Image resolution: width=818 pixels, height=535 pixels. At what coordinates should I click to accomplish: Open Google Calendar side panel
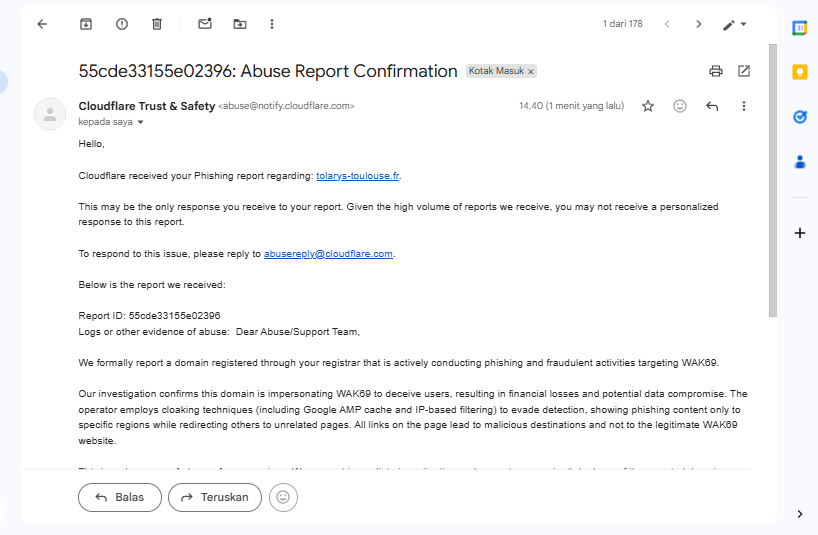point(800,28)
